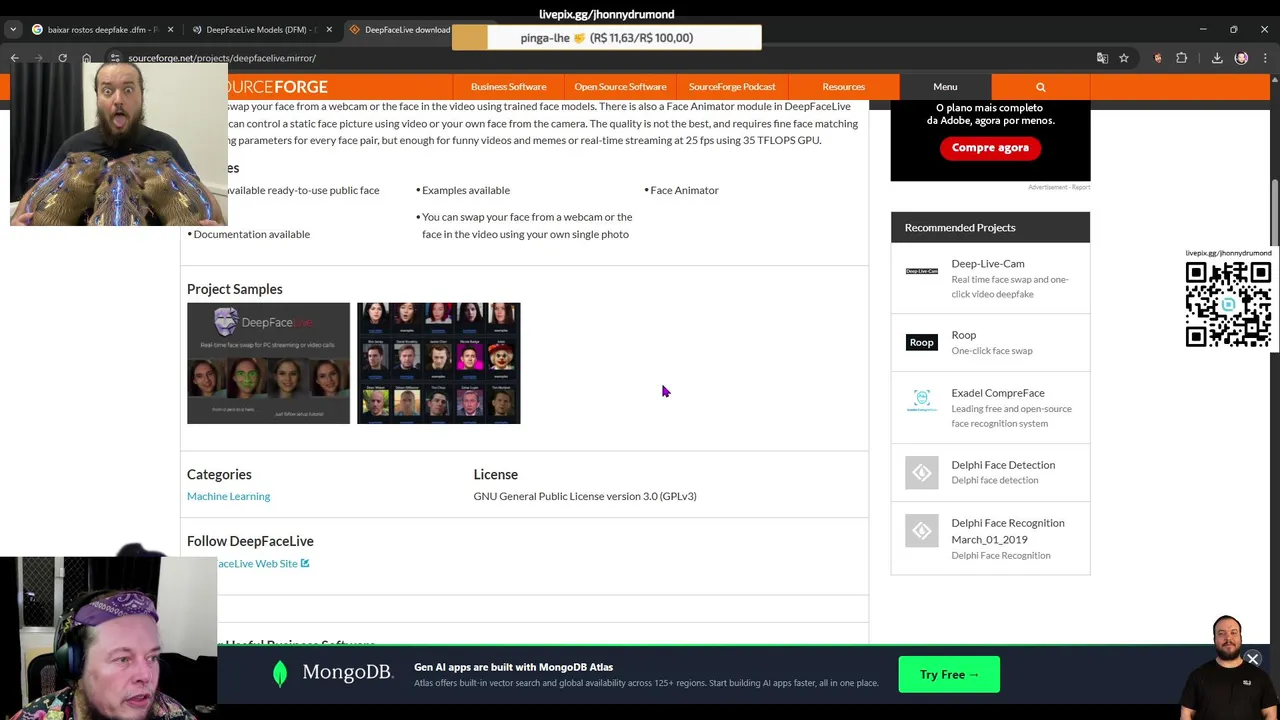
Task: Open Delphi Face Recognition March_01_2019 project
Action: point(1008,531)
